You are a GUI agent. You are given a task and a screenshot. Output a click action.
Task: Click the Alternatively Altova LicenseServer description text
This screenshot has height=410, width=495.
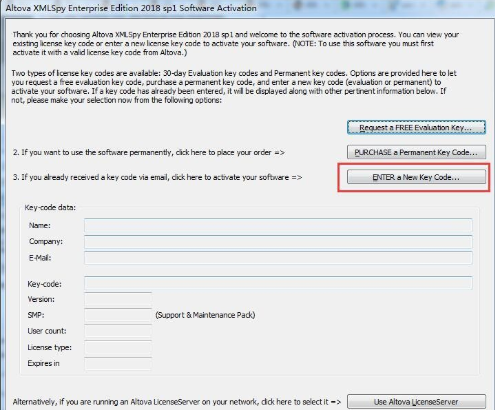point(177,402)
